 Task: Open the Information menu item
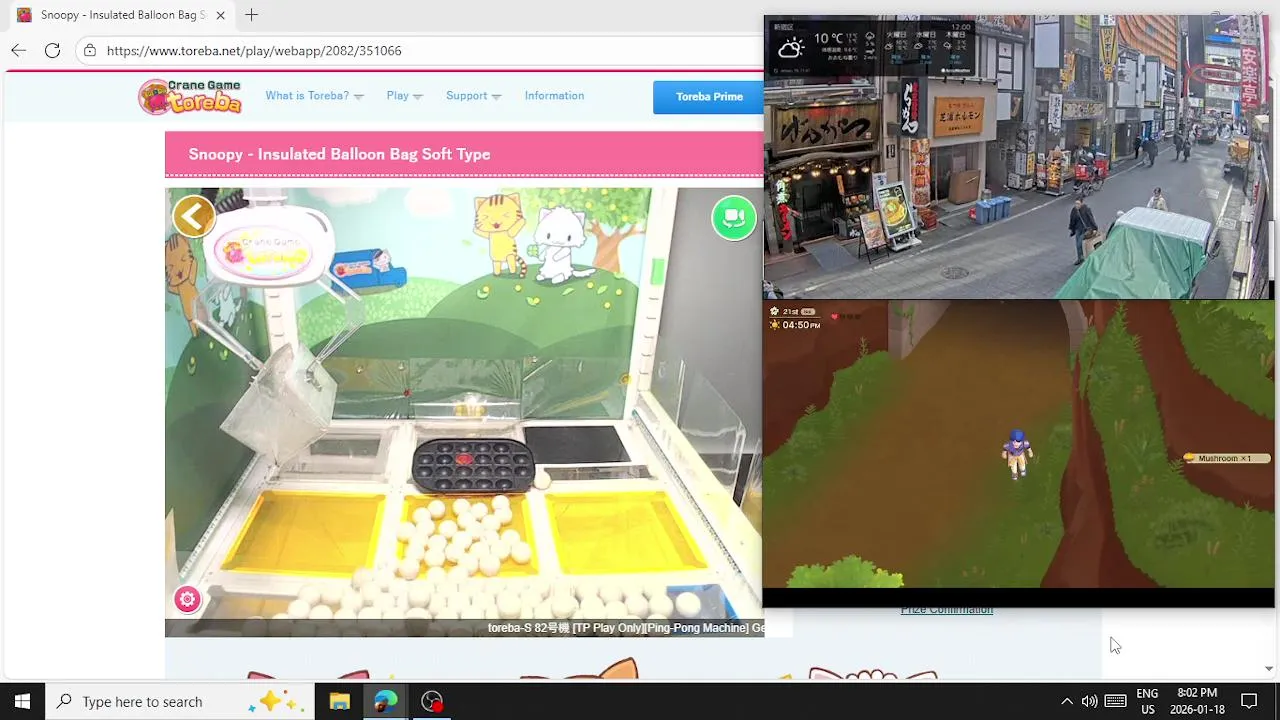(554, 96)
